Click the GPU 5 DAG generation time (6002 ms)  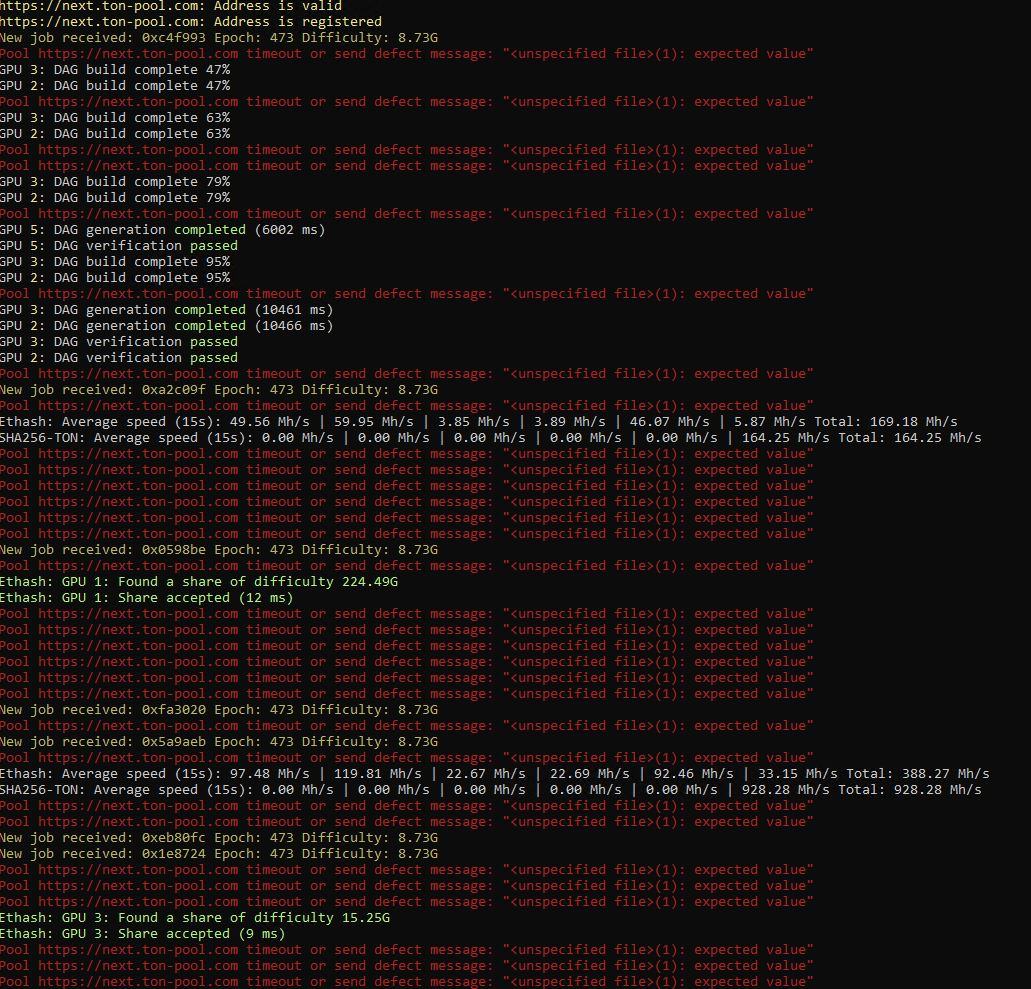(290, 229)
